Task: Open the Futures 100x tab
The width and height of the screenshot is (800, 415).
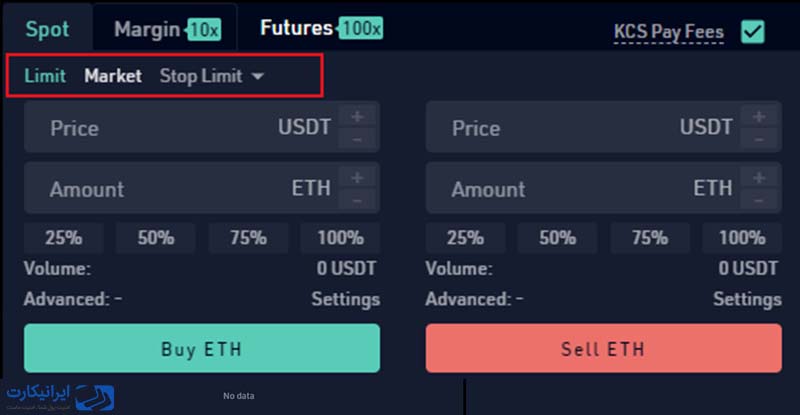Action: point(321,28)
